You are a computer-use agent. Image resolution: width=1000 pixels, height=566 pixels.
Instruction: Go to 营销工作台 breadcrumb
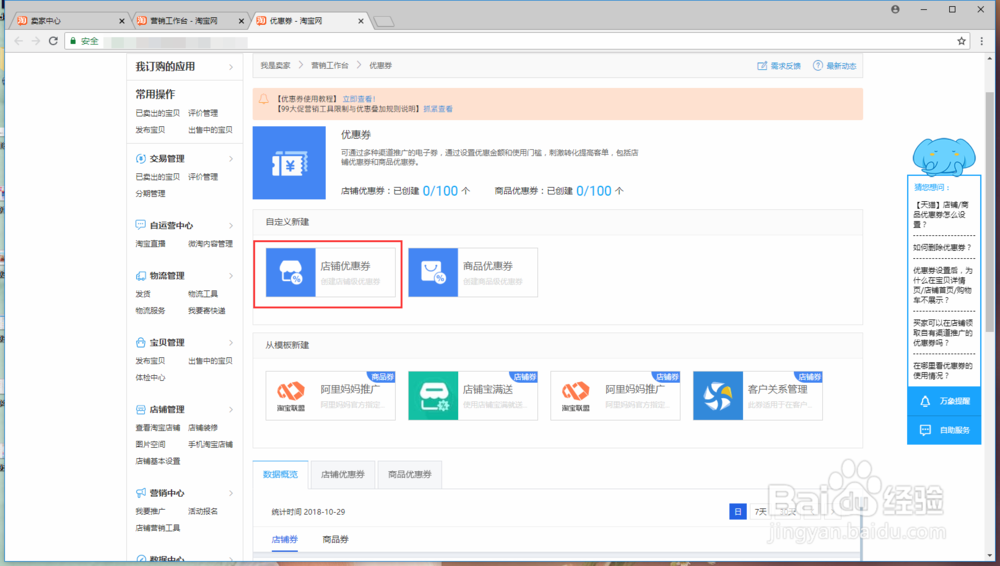tap(330, 65)
